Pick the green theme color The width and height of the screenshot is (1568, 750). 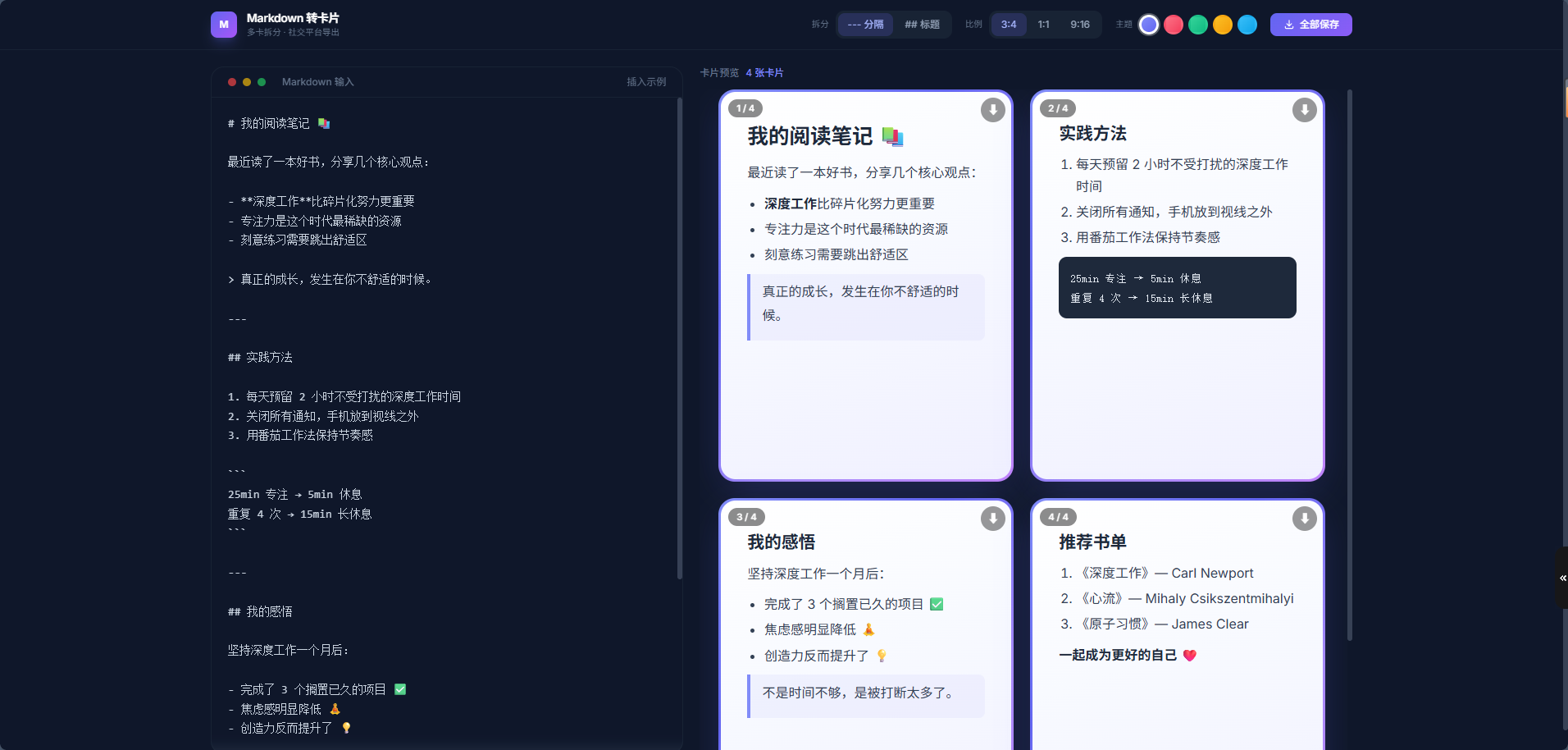[1198, 25]
